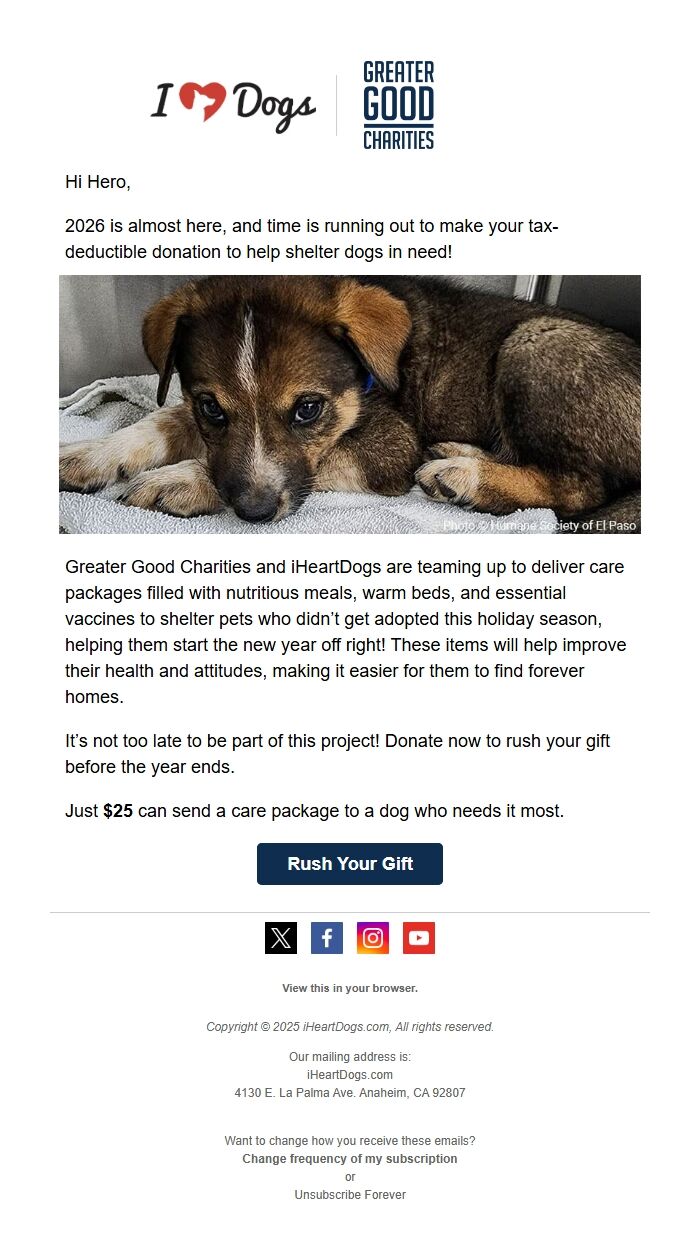Click the iHeartDogs.com copyright line
700x1260 pixels.
350,1026
